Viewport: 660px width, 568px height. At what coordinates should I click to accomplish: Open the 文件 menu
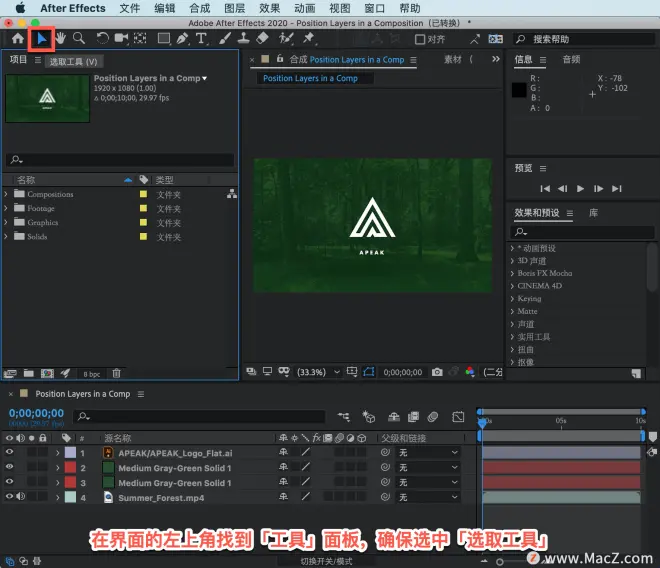pos(129,8)
